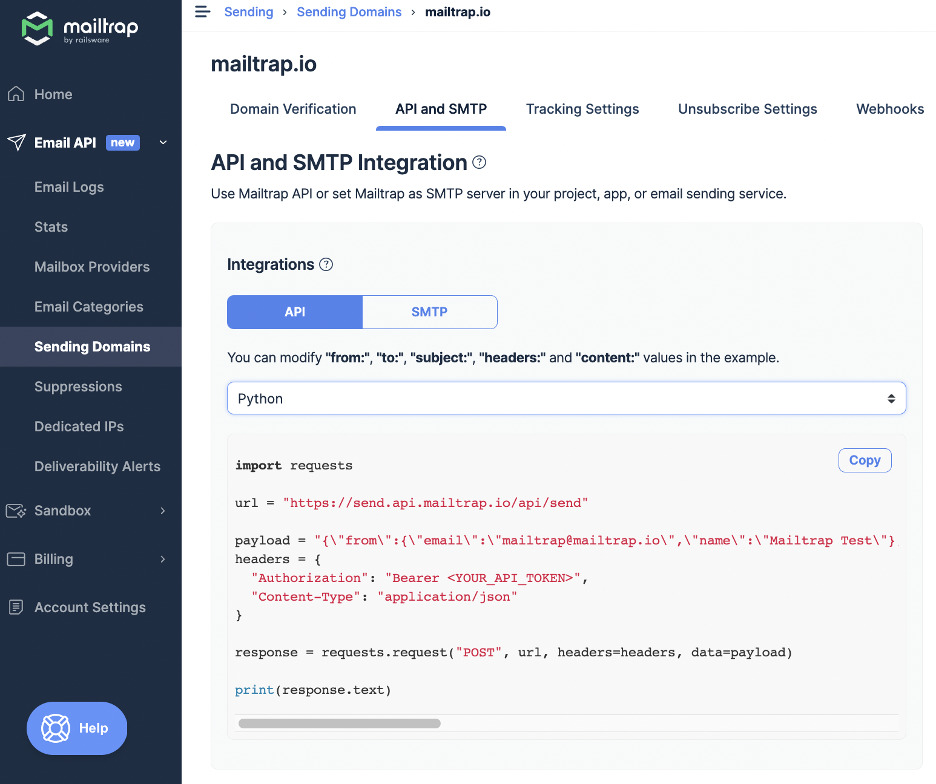Toggle the hamburger menu icon
Viewport: 936px width, 784px height.
203,12
